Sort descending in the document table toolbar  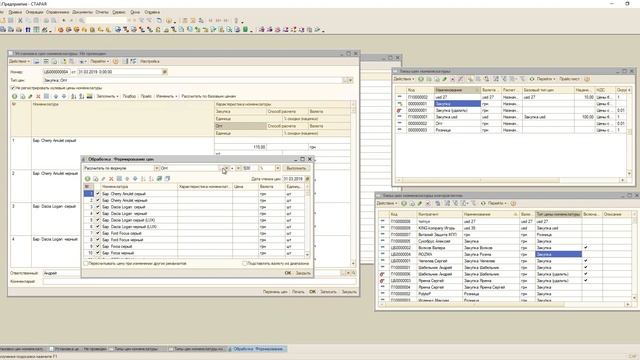pos(81,96)
